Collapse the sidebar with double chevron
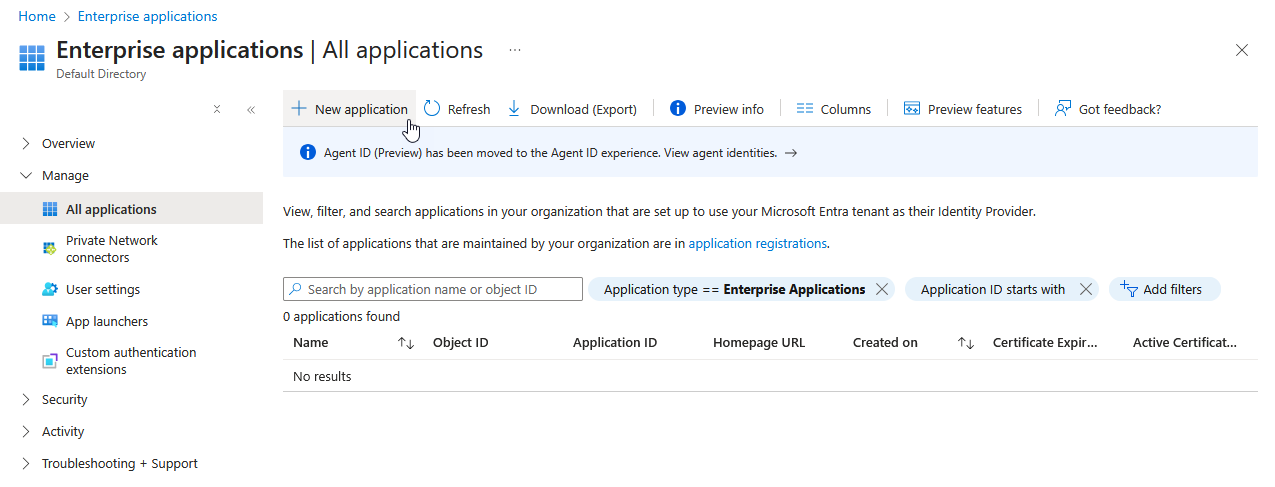Viewport: 1275px width, 487px height. (x=250, y=110)
